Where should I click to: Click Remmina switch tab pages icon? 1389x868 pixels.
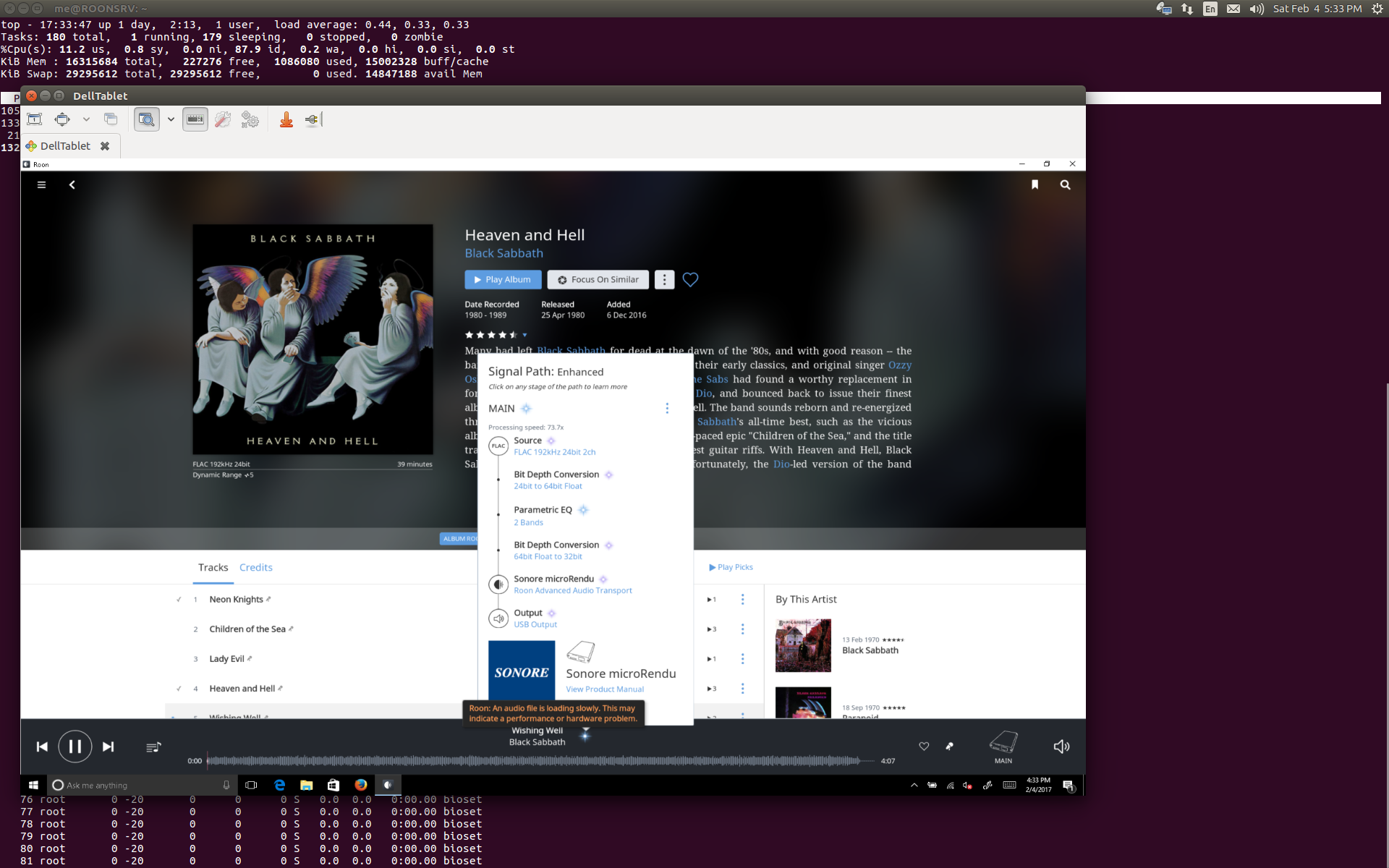coord(111,119)
